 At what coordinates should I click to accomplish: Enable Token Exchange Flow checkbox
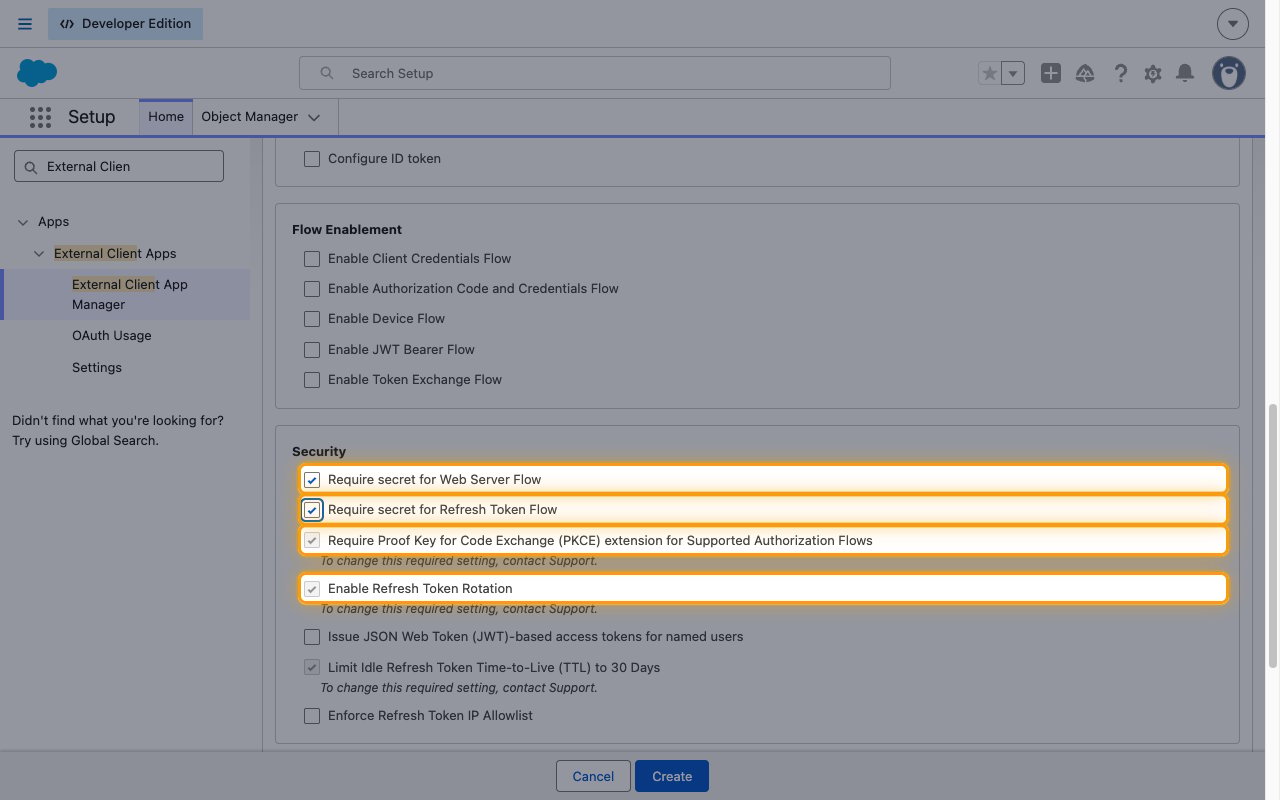coord(312,380)
